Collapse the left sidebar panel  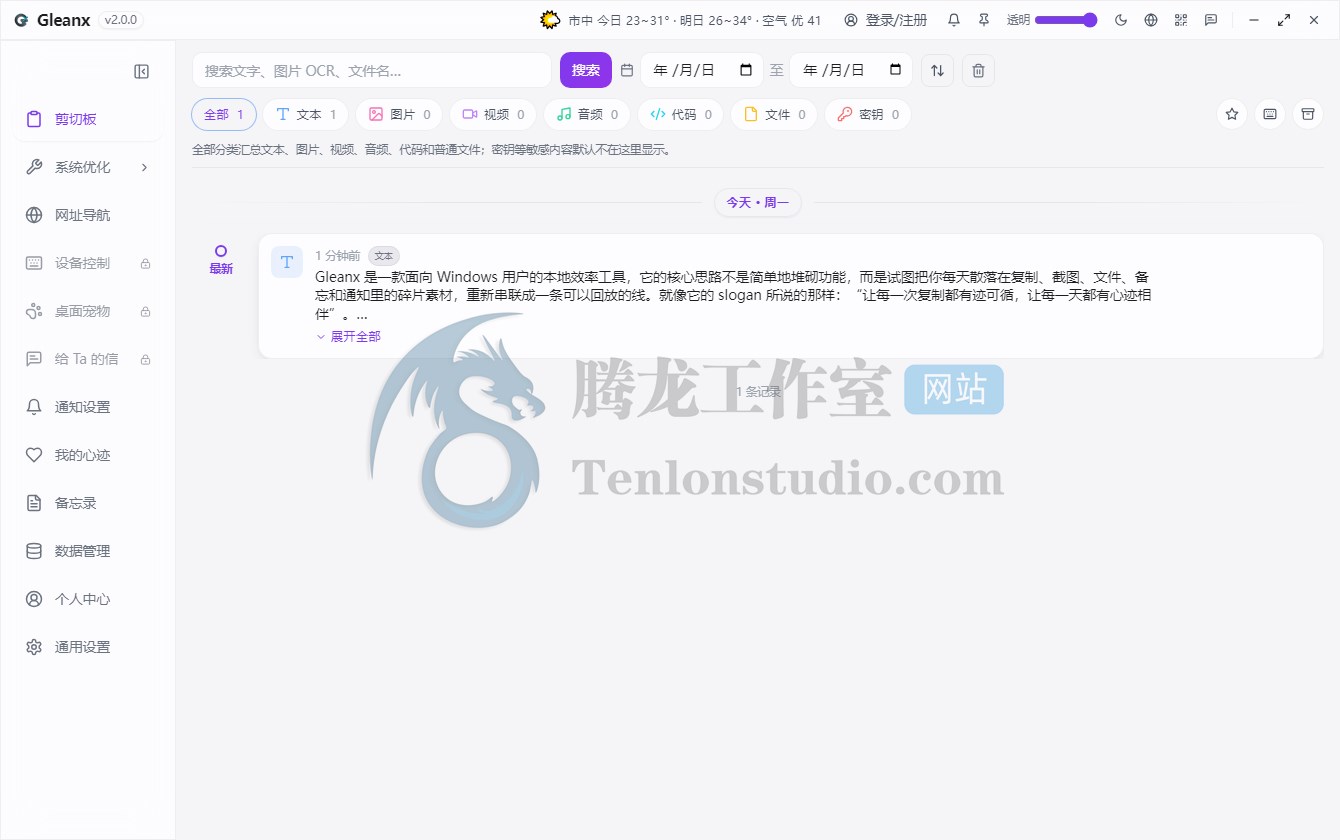click(x=142, y=71)
